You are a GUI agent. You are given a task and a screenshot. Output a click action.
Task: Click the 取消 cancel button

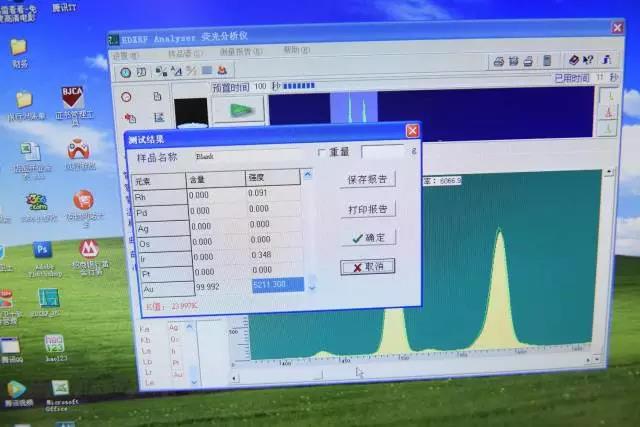[367, 267]
